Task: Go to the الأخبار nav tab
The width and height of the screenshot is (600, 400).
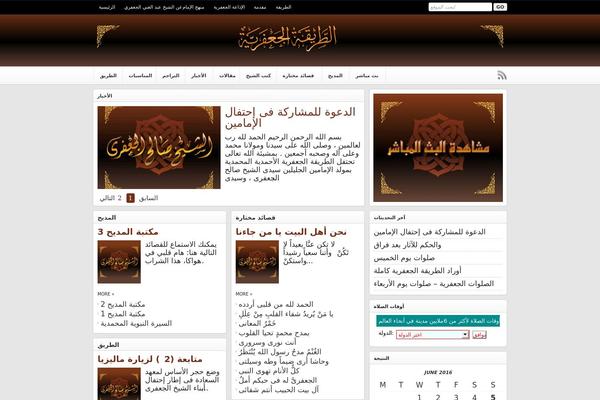Action: tap(199, 76)
